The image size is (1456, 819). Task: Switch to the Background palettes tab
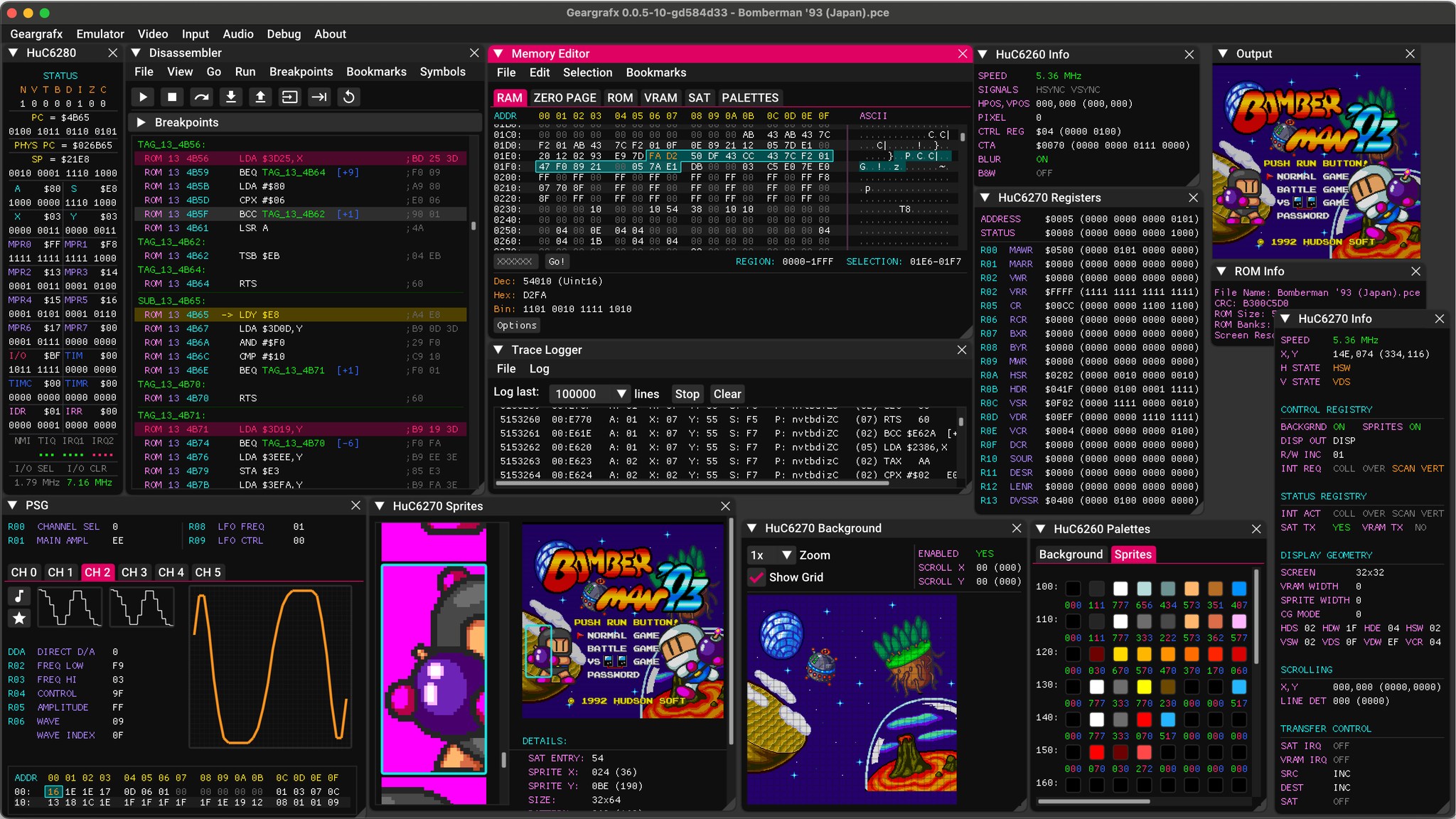[1071, 555]
